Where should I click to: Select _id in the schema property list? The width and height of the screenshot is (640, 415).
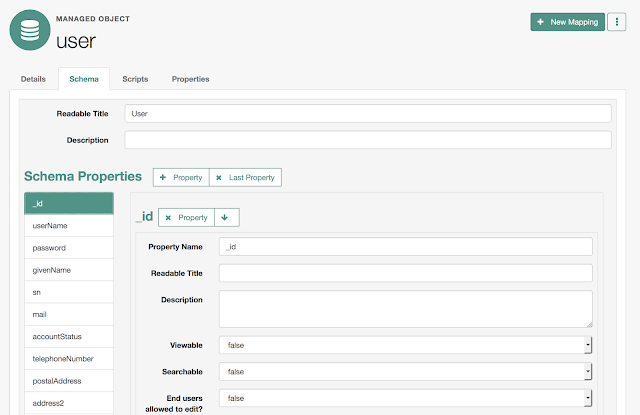point(69,203)
